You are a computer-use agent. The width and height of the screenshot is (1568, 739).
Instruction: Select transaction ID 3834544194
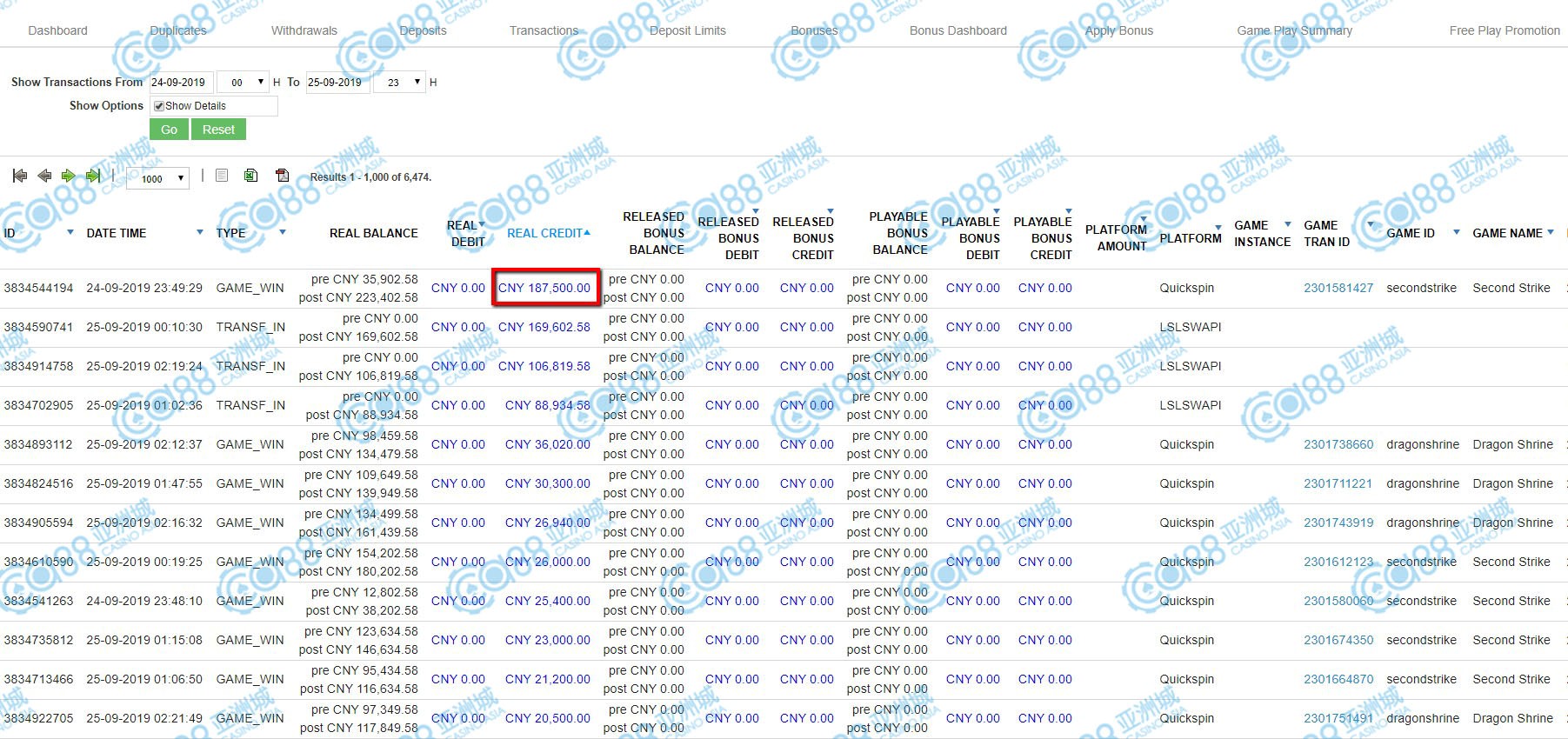click(x=38, y=288)
